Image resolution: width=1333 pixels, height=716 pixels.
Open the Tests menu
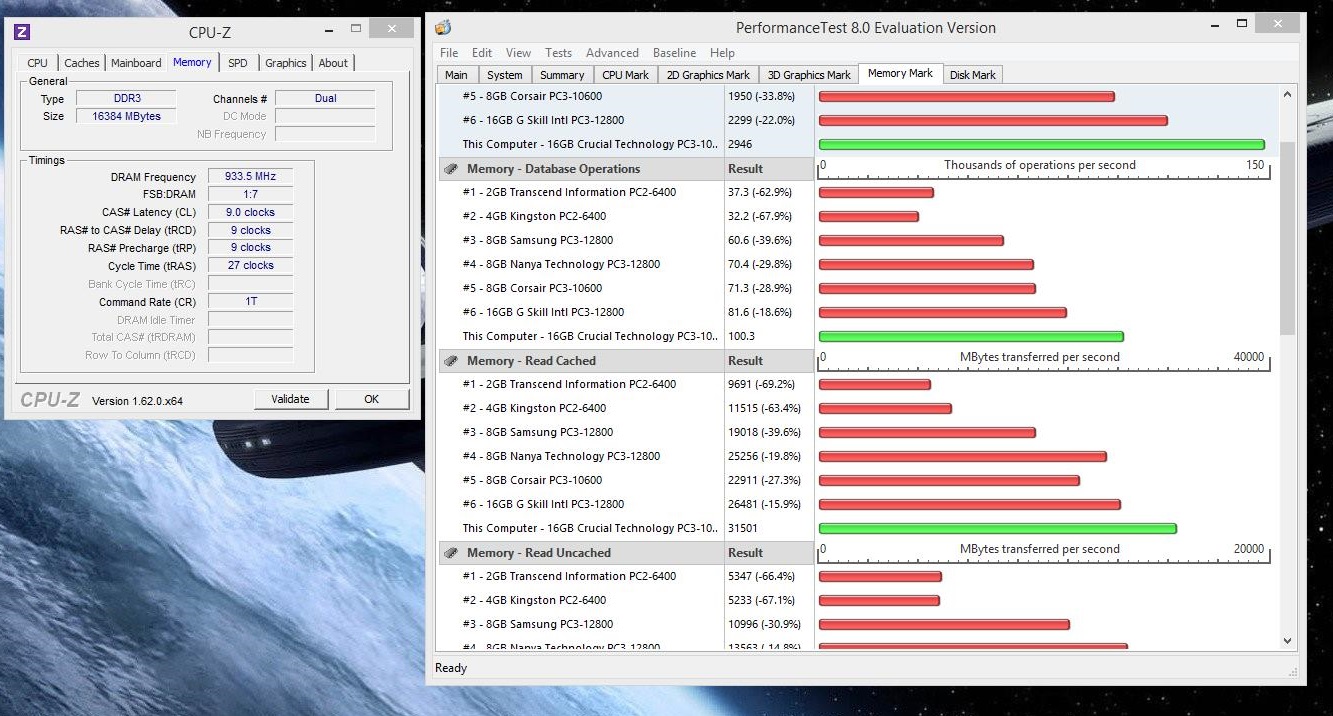coord(558,53)
